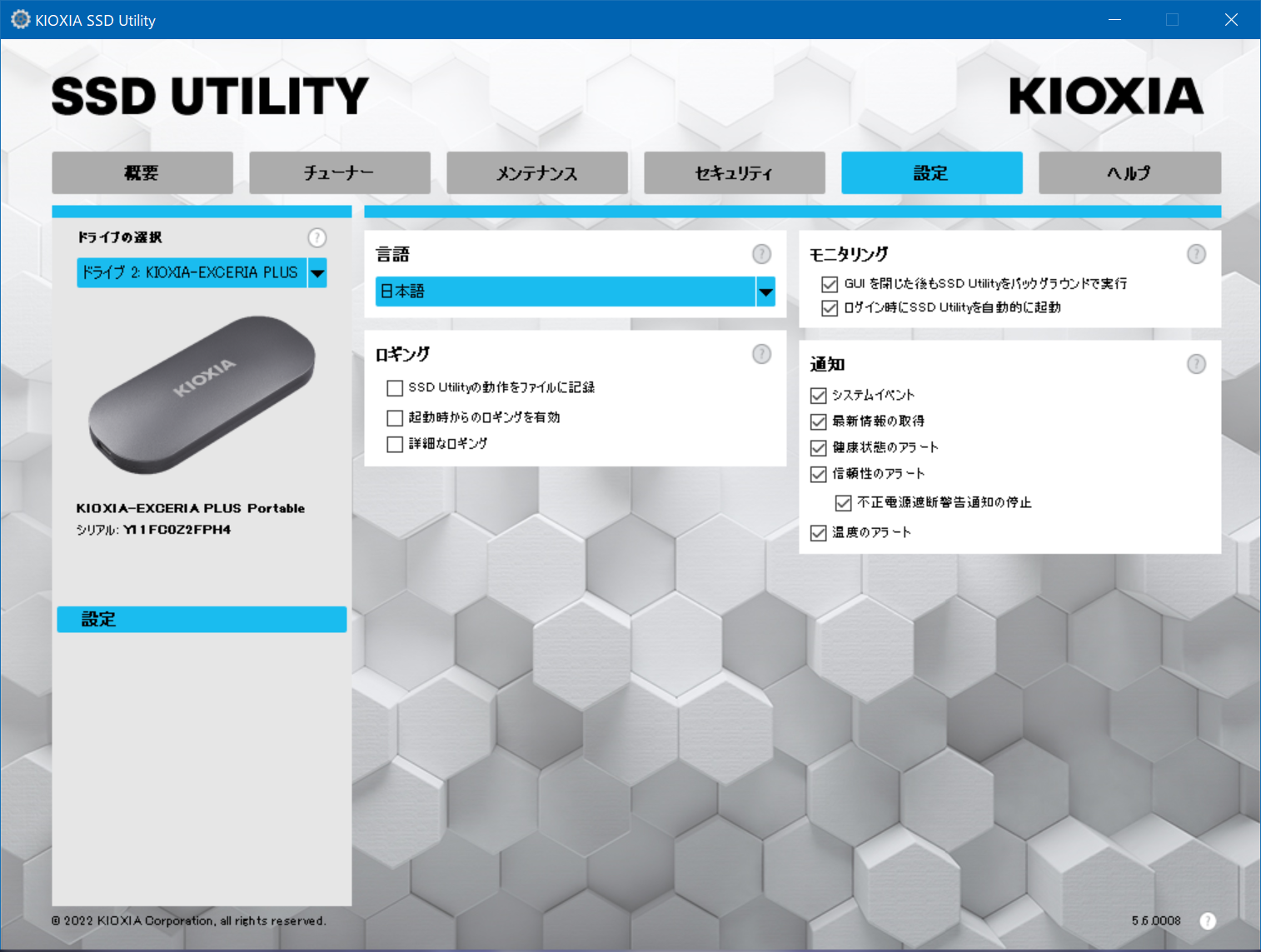
Task: Toggle 不正電源遮断警告通知の停止 checkbox
Action: (843, 503)
